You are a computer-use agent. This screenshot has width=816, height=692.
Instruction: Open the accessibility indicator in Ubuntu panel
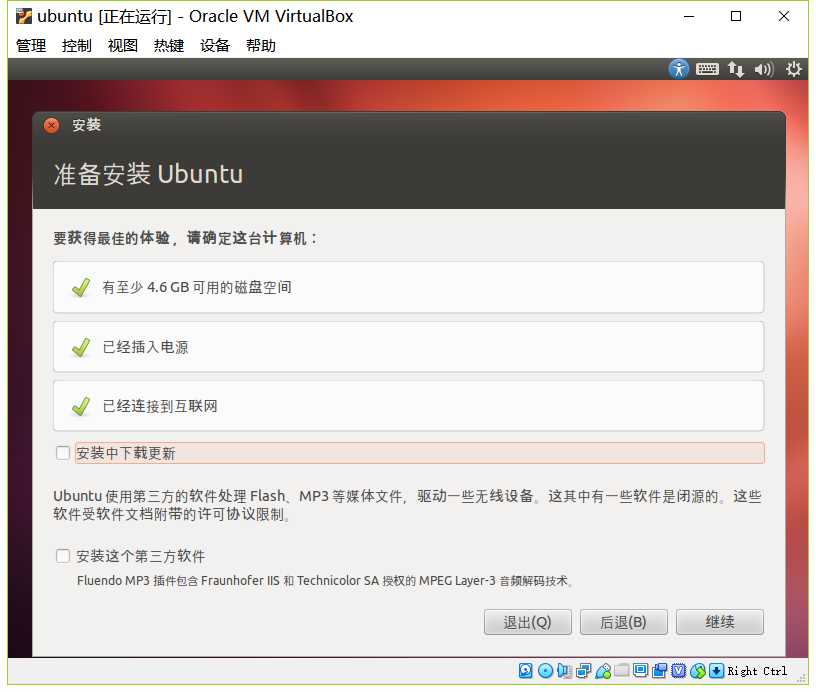[x=679, y=69]
